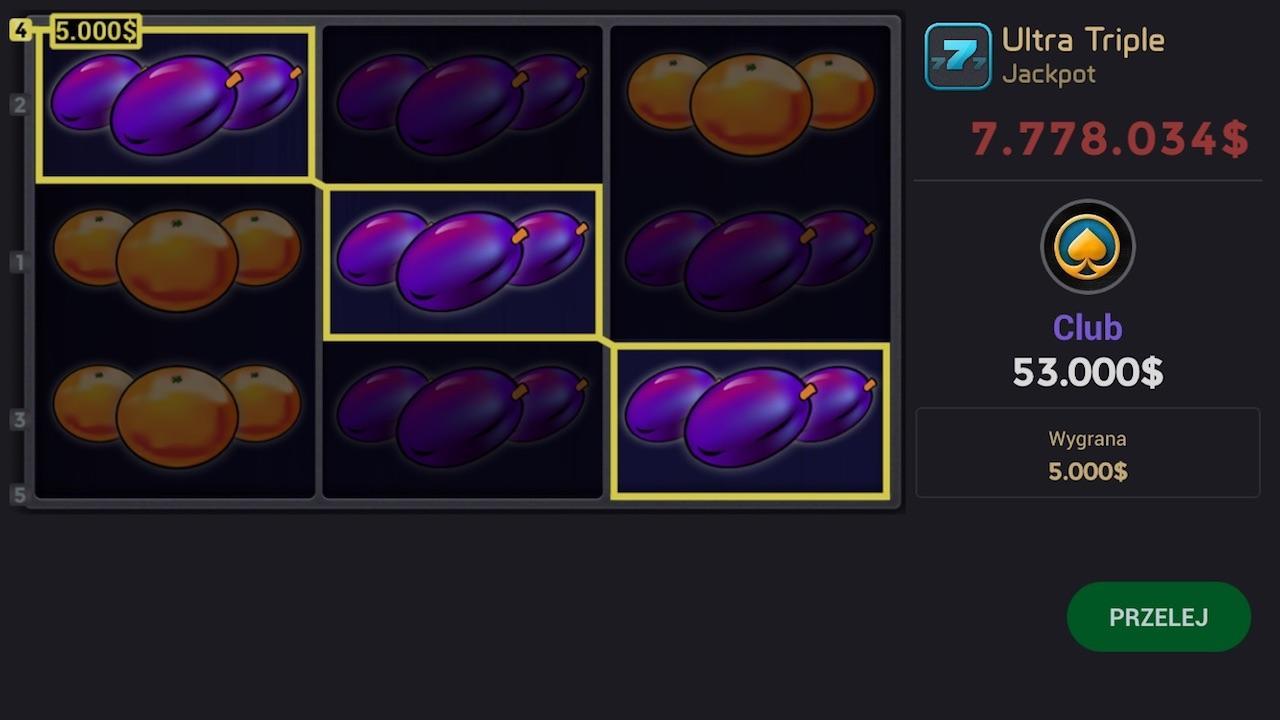Click the highlighted plum symbol in center
This screenshot has width=1280, height=720.
pos(462,261)
